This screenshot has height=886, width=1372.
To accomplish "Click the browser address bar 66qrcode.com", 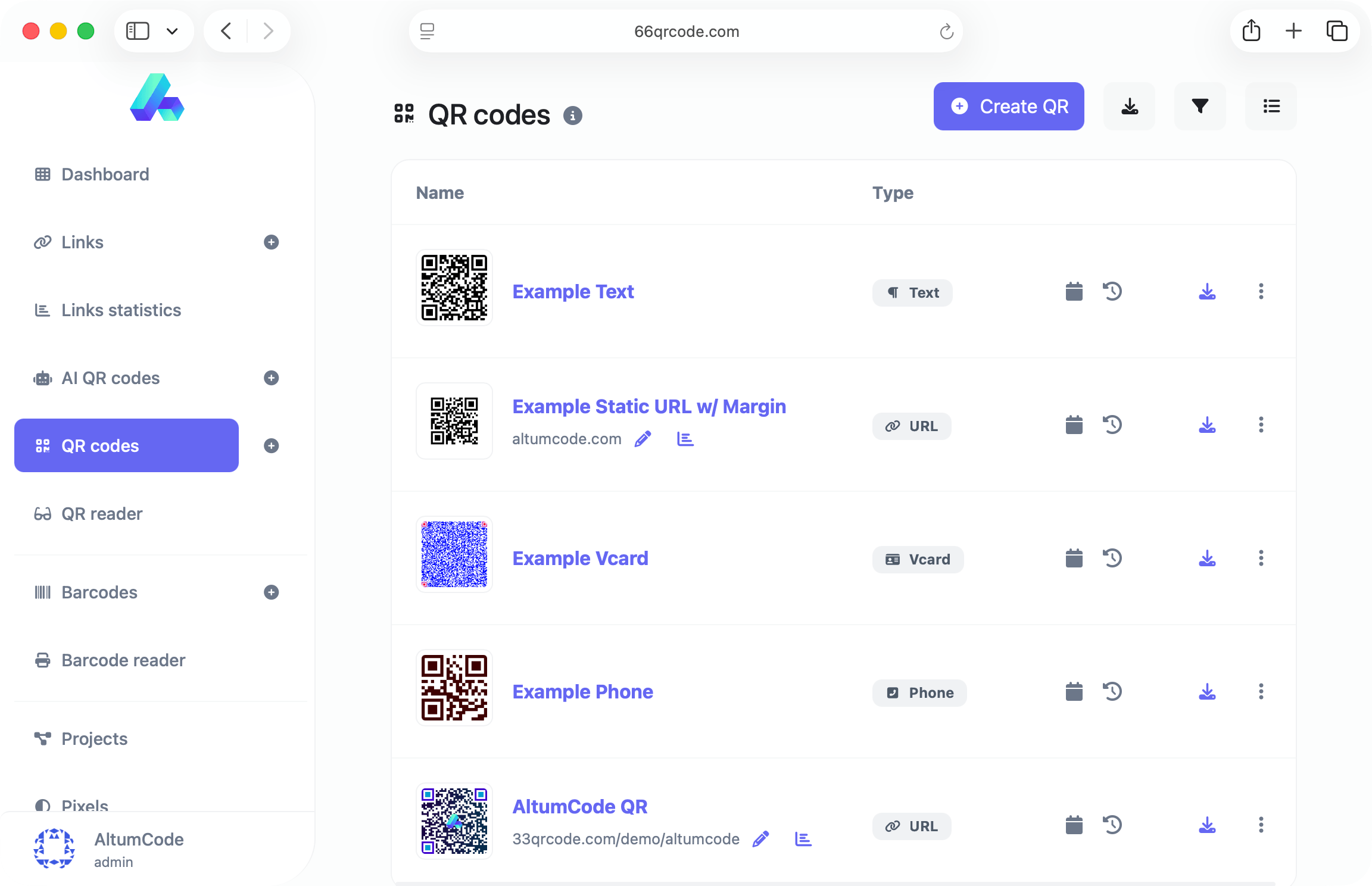I will point(686,31).
